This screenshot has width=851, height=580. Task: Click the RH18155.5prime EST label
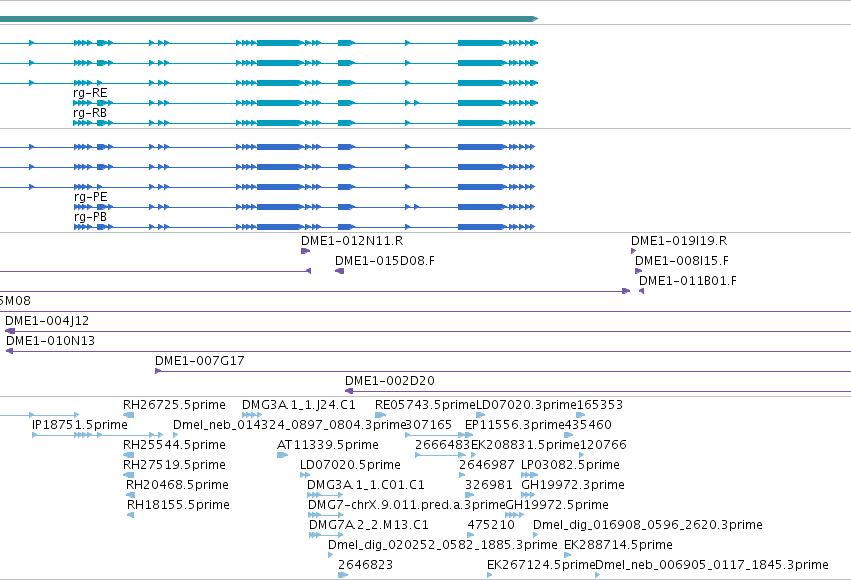pyautogui.click(x=179, y=505)
